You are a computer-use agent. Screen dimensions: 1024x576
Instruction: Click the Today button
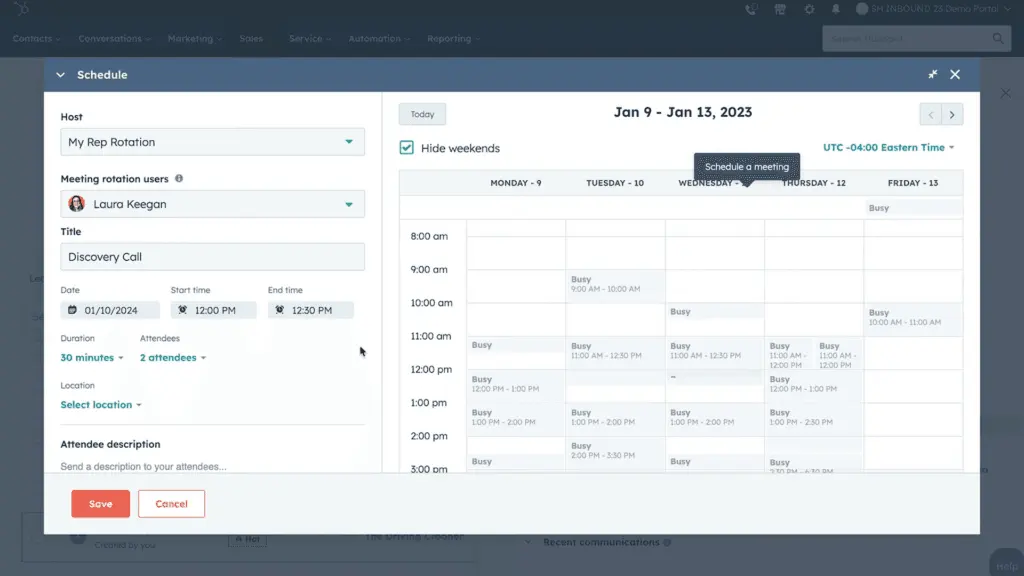pyautogui.click(x=423, y=114)
